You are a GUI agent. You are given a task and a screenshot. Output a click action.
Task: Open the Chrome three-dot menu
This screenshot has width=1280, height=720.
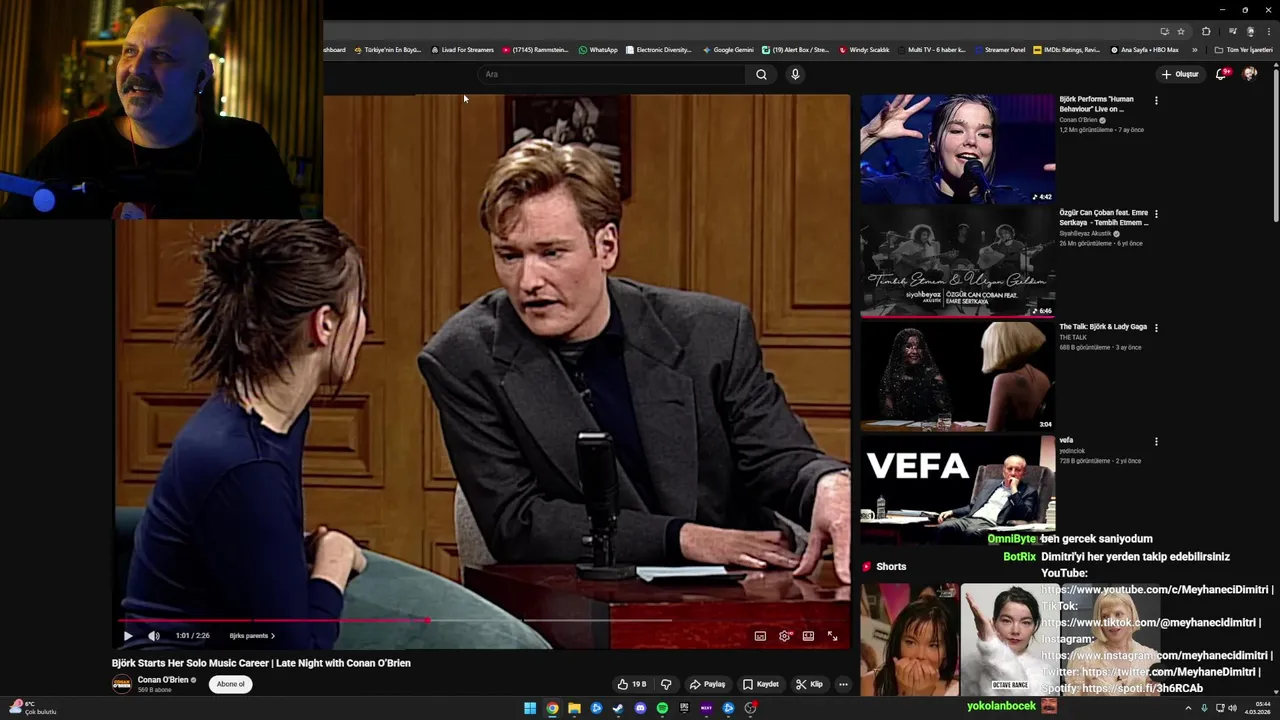[x=1268, y=32]
